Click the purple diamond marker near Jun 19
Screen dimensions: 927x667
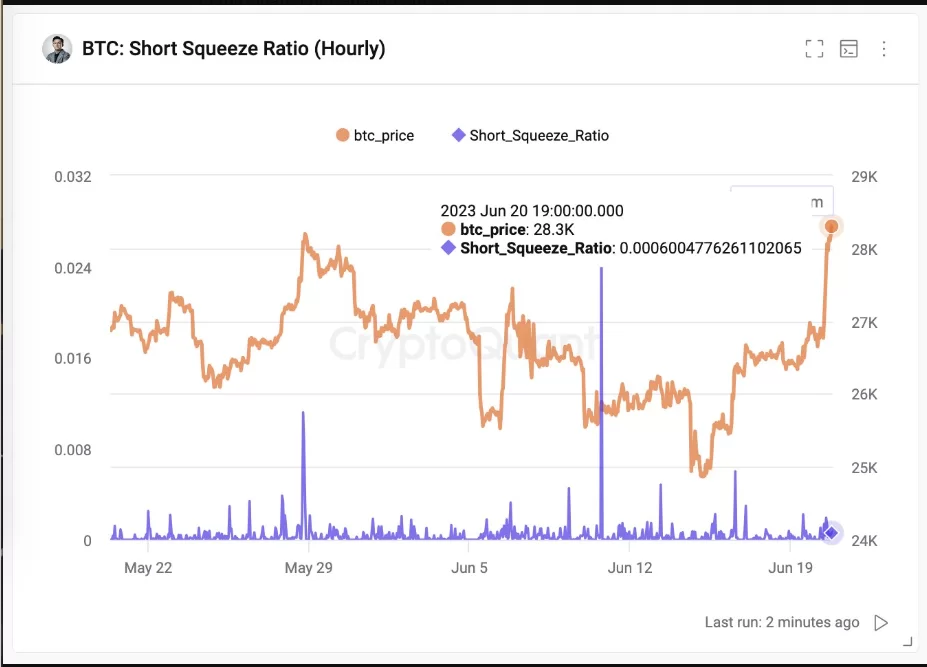pyautogui.click(x=831, y=533)
